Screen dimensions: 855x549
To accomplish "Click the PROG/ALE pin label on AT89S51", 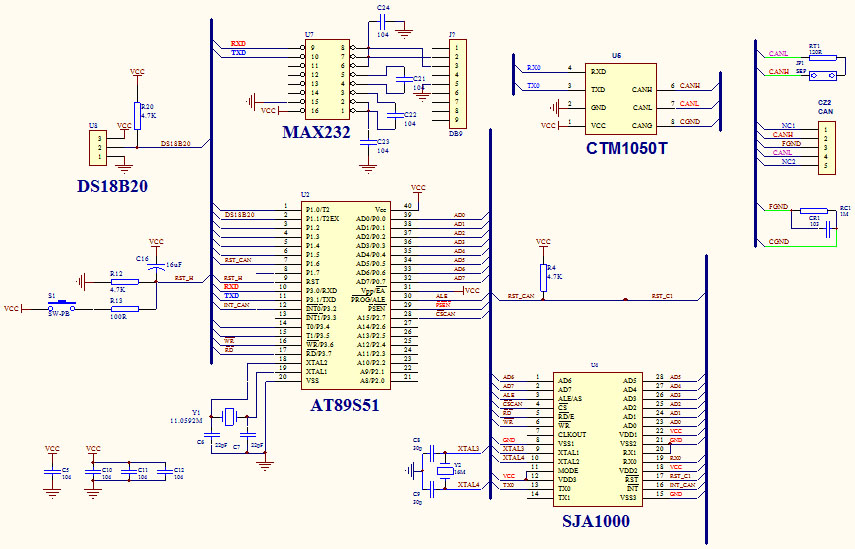I will tap(368, 299).
